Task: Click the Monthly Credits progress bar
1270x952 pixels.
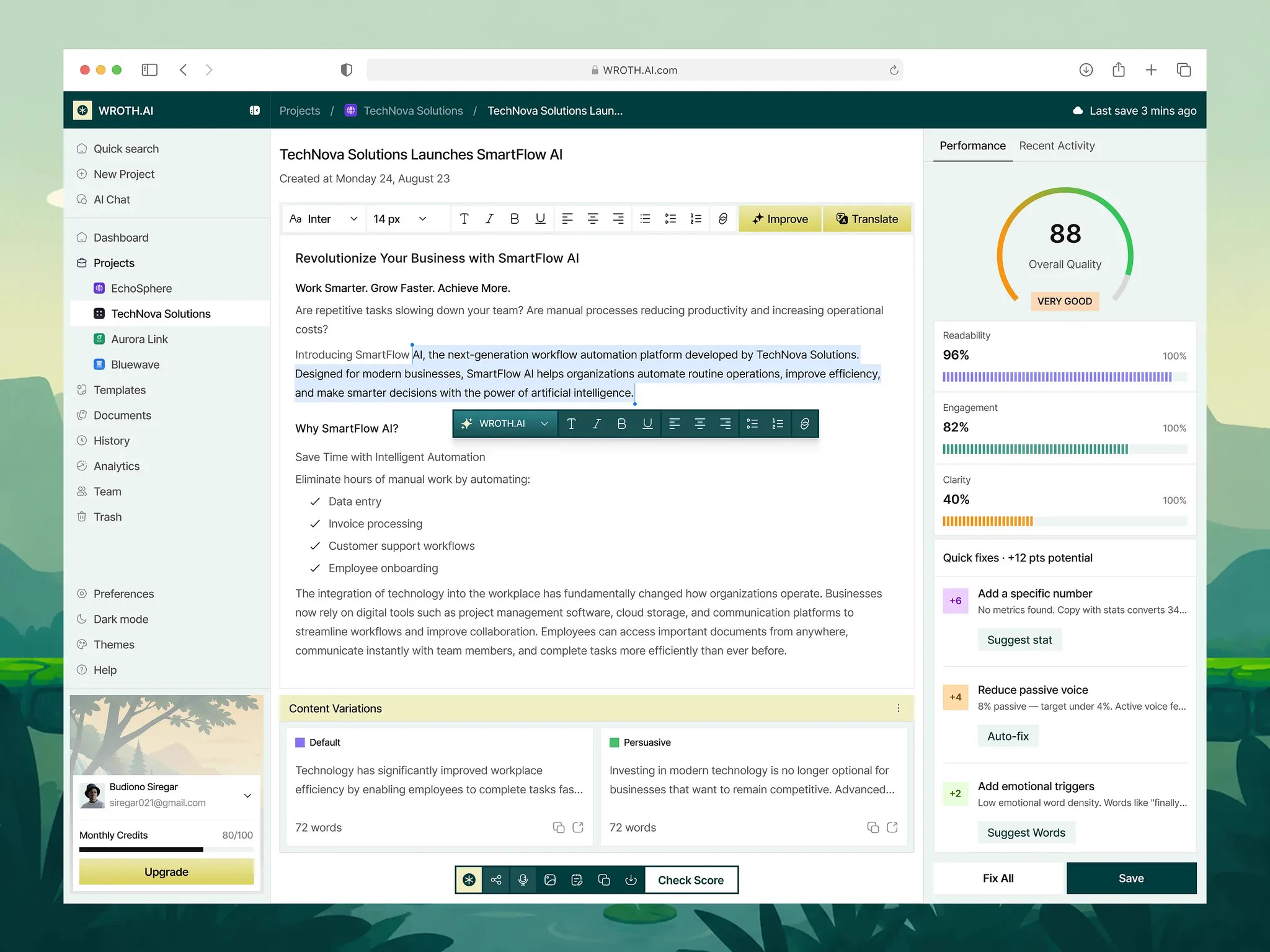Action: pyautogui.click(x=166, y=850)
